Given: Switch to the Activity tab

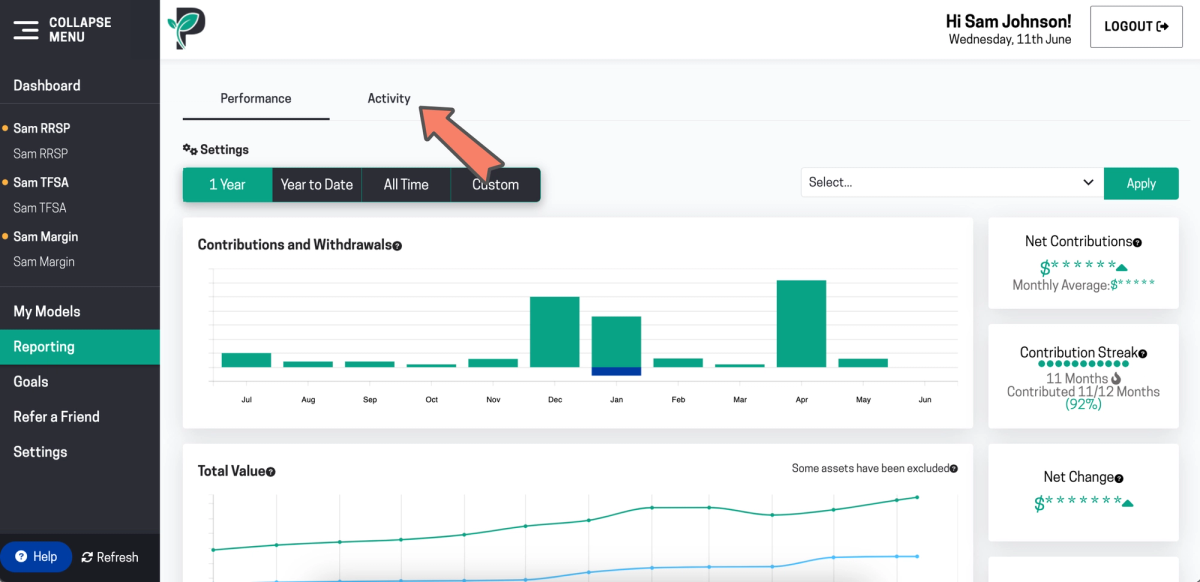Looking at the screenshot, I should 389,98.
